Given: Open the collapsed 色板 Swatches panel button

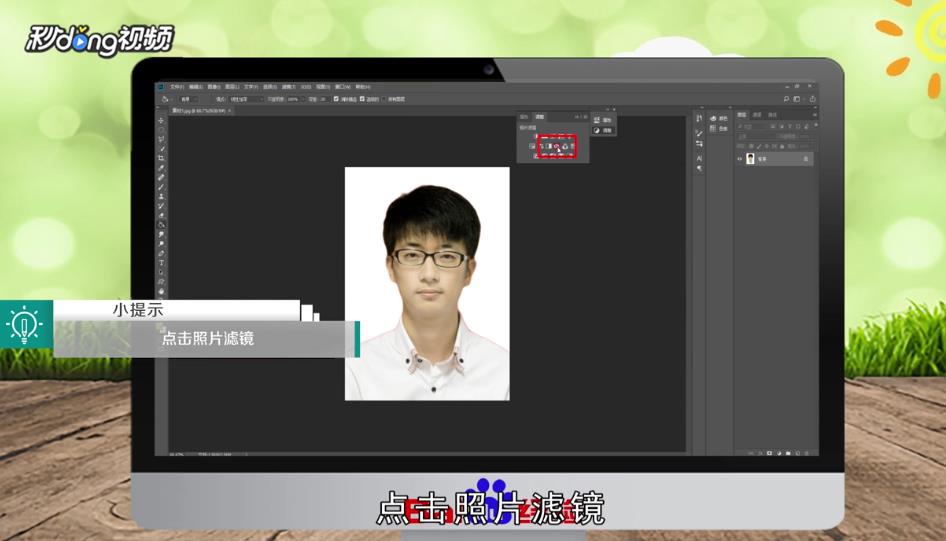Looking at the screenshot, I should 719,128.
